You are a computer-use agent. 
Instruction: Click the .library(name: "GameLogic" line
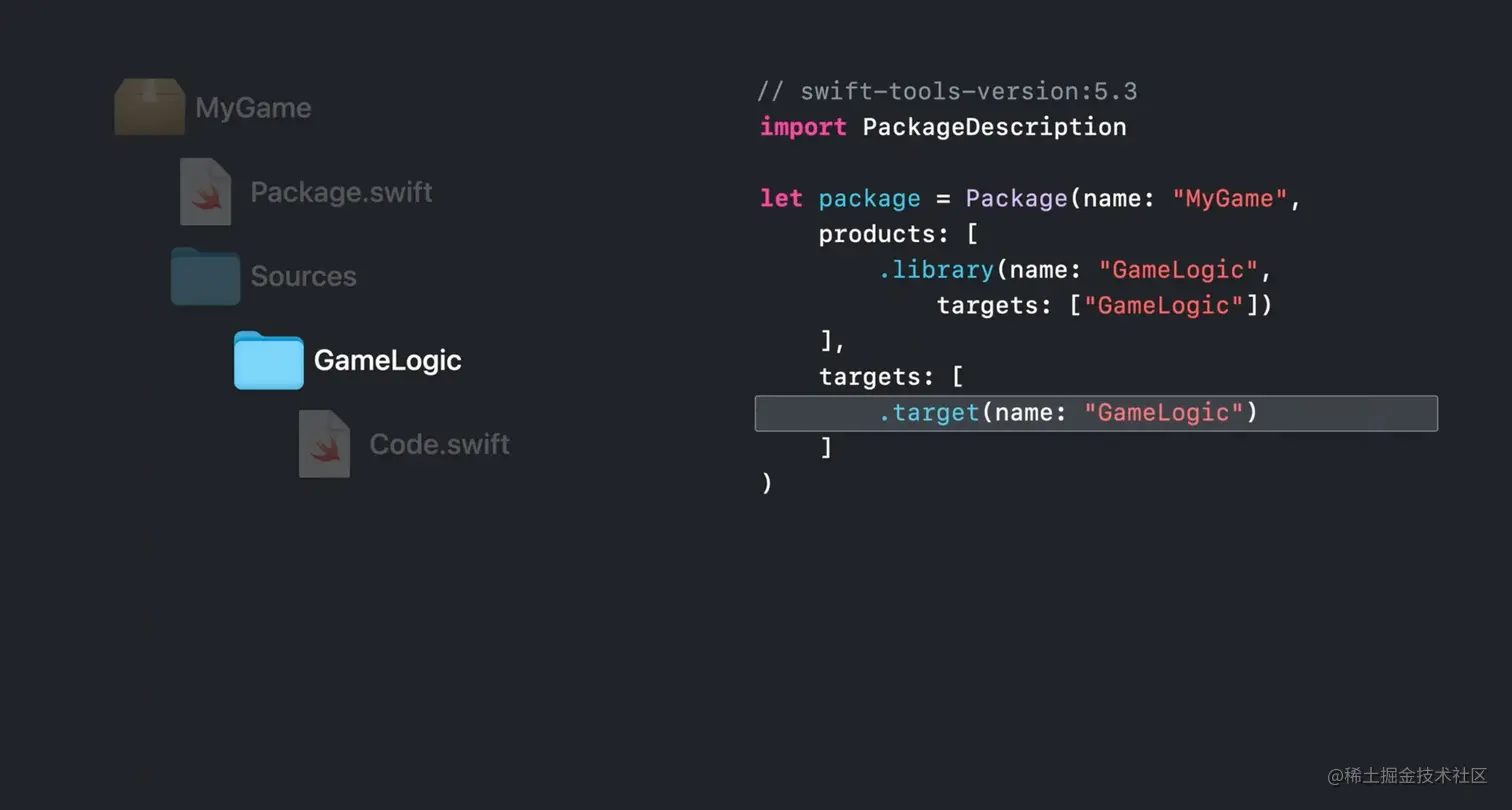click(x=1075, y=270)
